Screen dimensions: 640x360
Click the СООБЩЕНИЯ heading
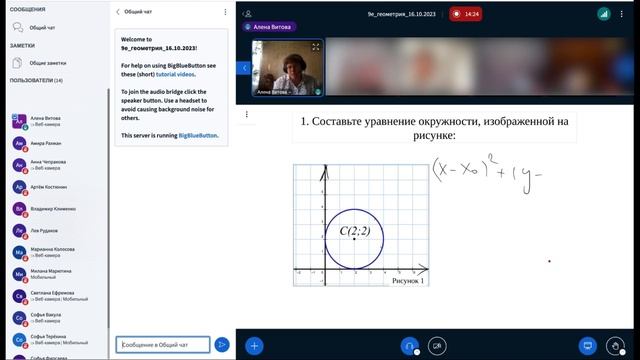pos(27,9)
